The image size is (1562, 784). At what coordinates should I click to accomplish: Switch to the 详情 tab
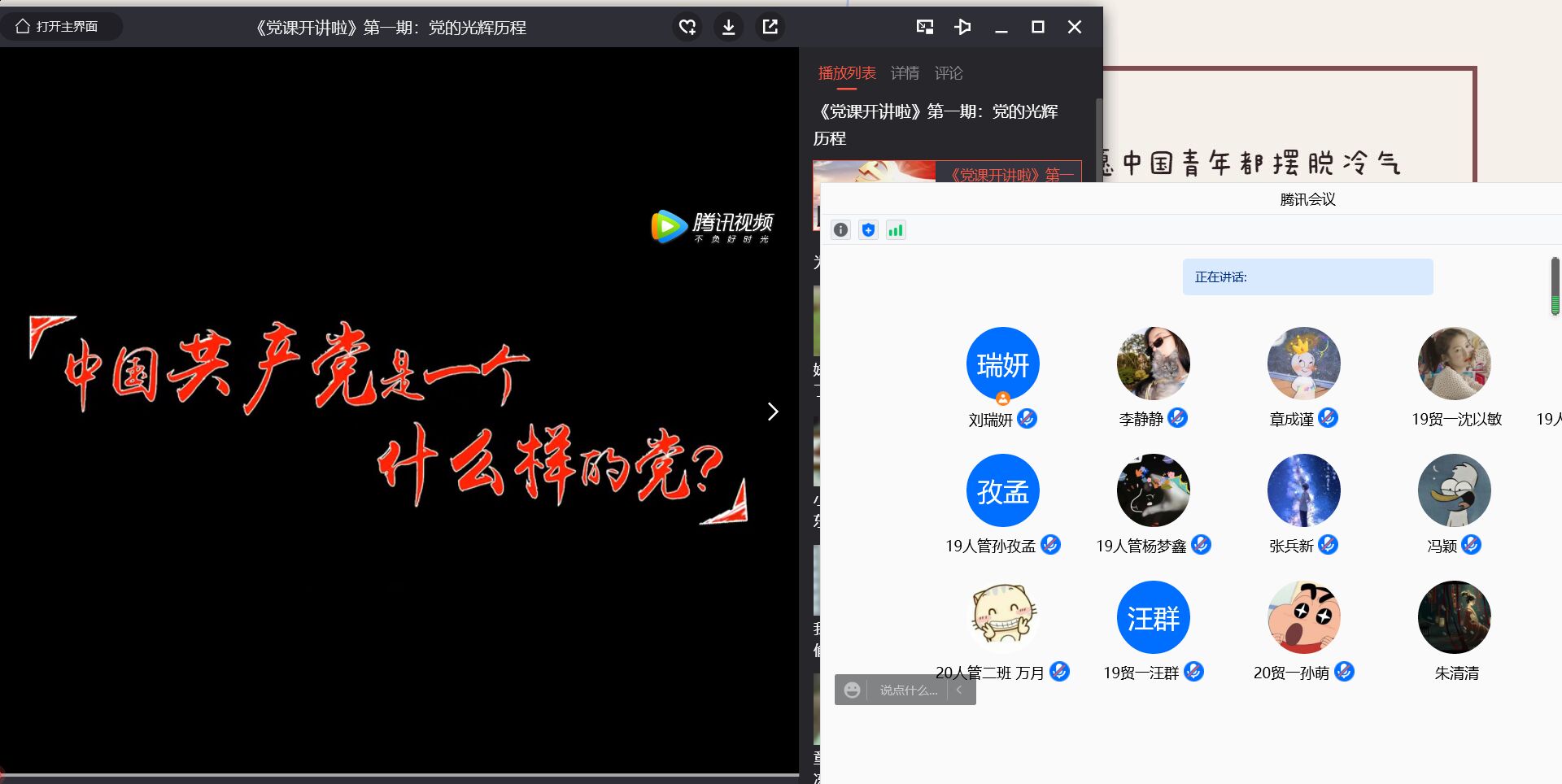coord(905,73)
